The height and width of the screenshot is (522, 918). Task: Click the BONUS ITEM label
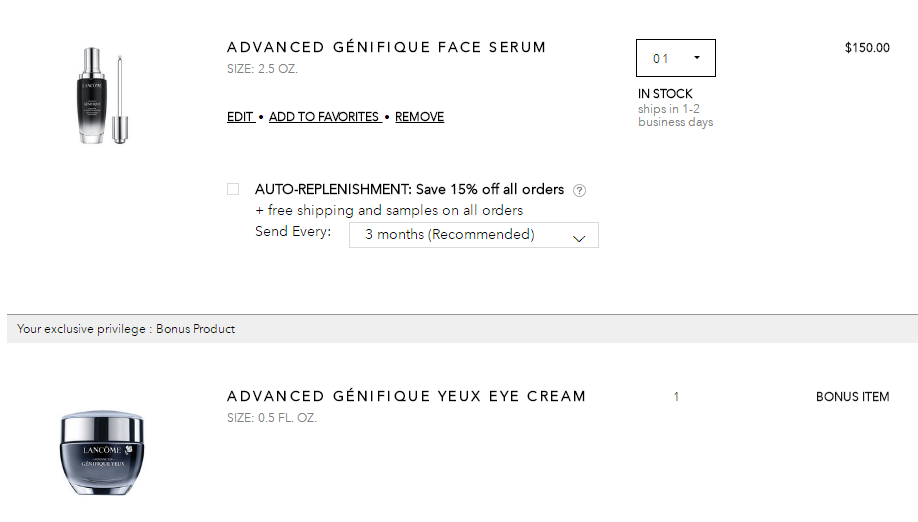click(x=852, y=397)
